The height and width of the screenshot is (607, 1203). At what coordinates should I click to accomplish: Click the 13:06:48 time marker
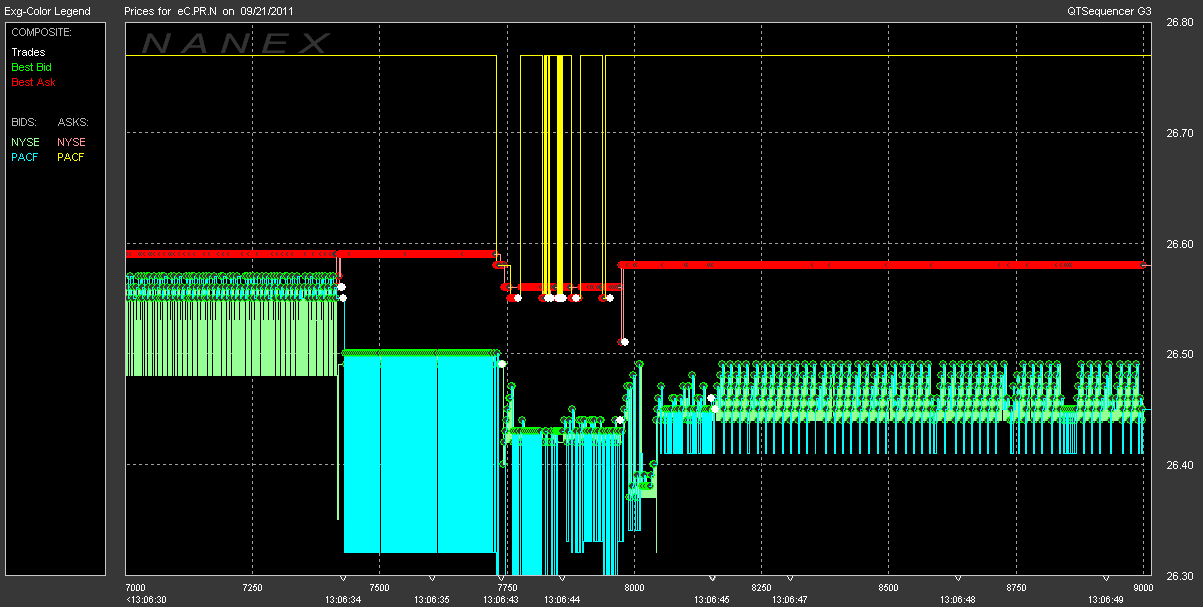958,600
